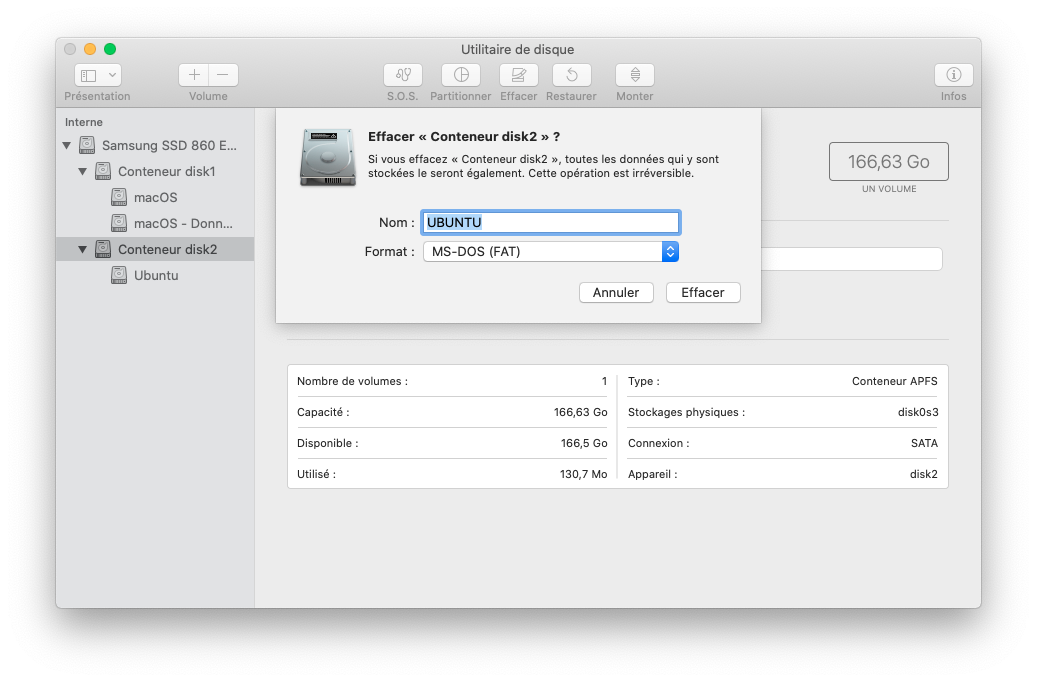Collapse the Conteneur disk2 tree node

(83, 249)
